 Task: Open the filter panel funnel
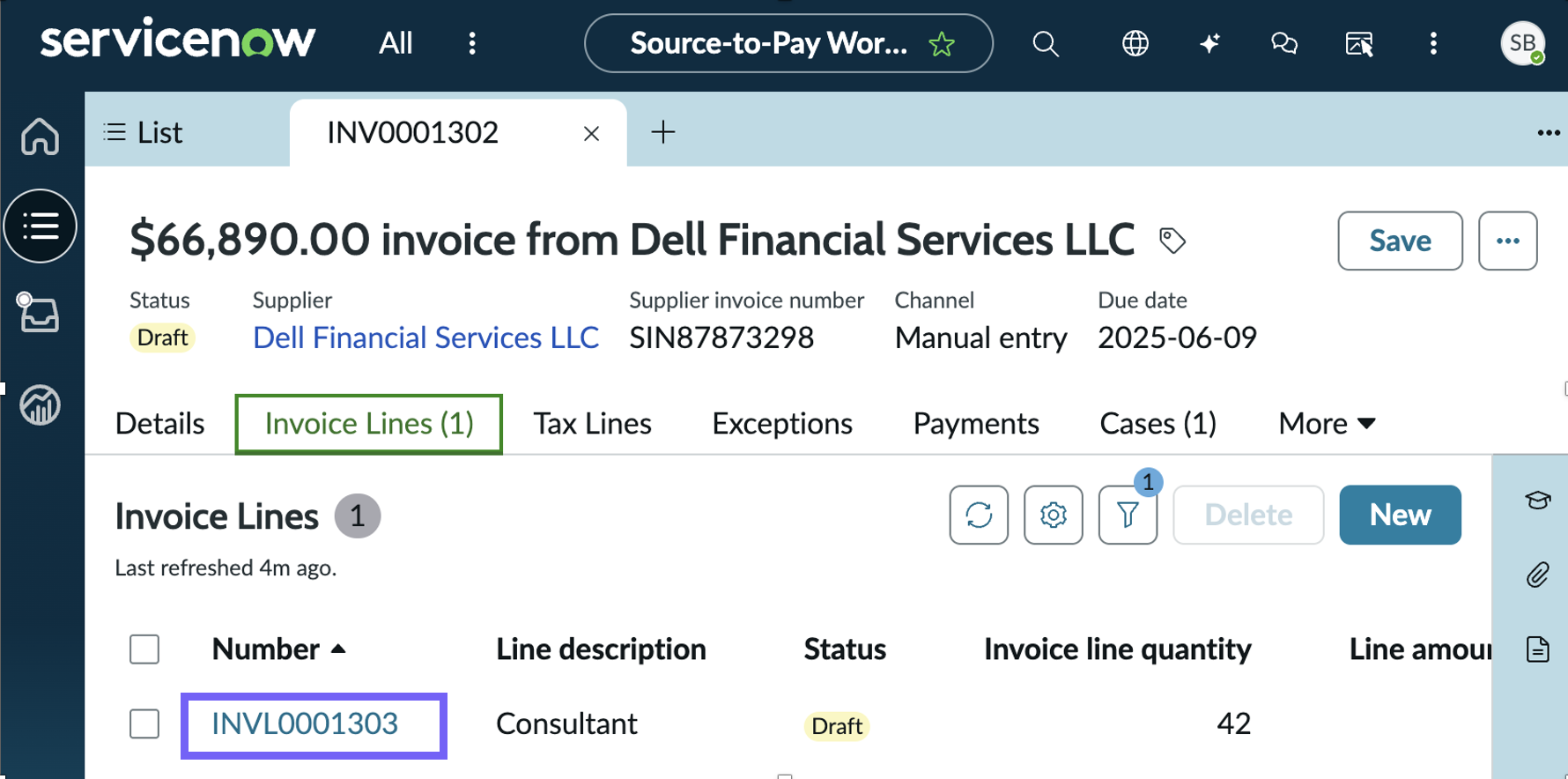pyautogui.click(x=1128, y=515)
